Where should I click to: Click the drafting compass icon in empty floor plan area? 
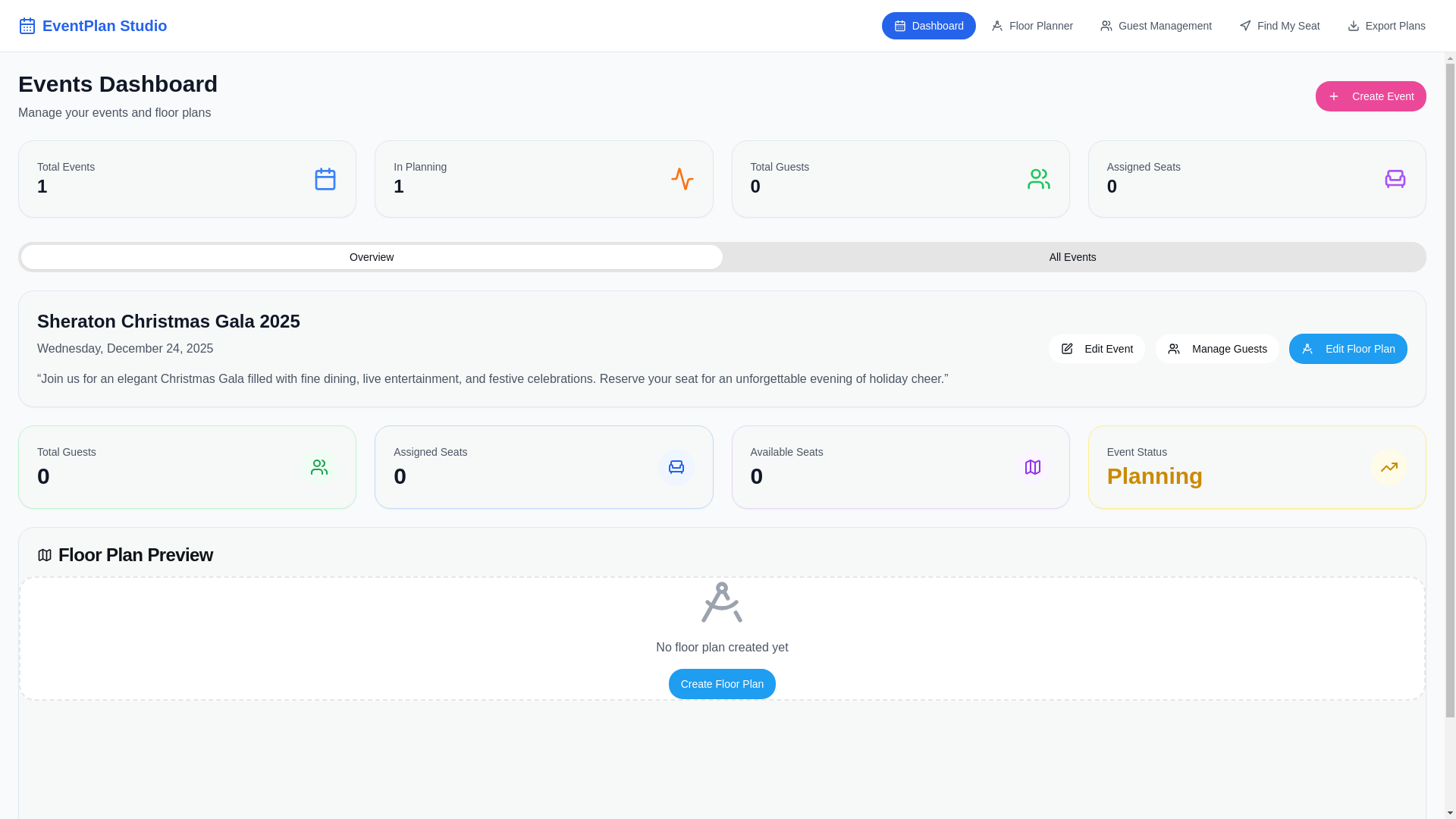[x=722, y=602]
